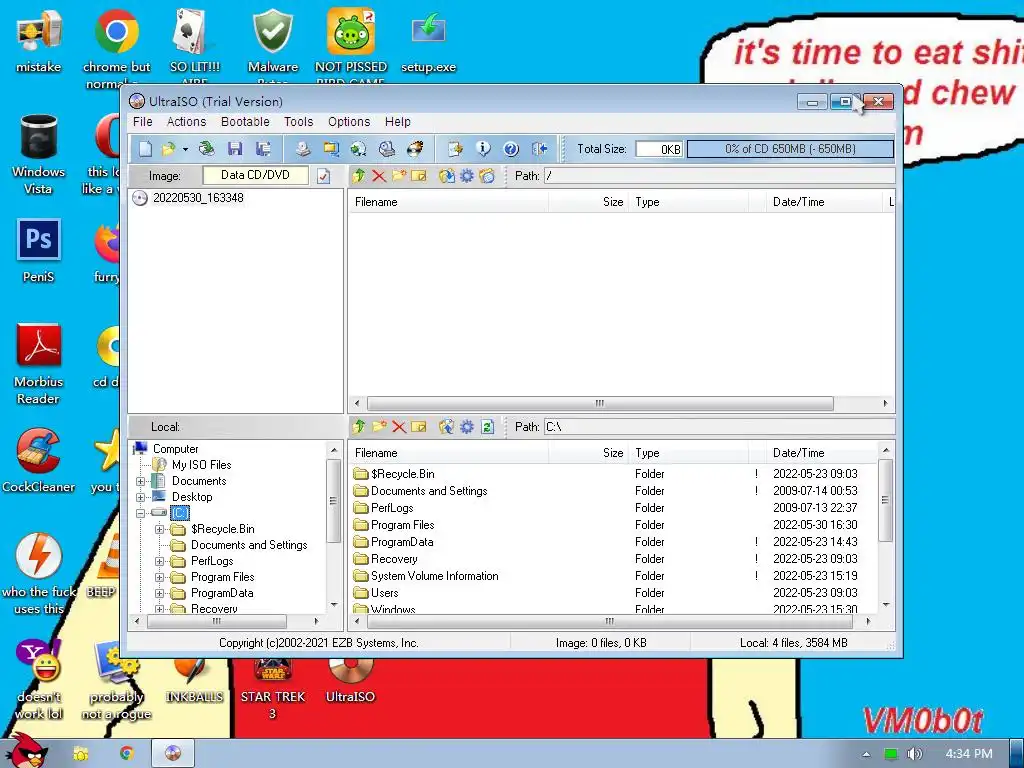
Task: Click red Delete X in image toolbar
Action: (379, 176)
